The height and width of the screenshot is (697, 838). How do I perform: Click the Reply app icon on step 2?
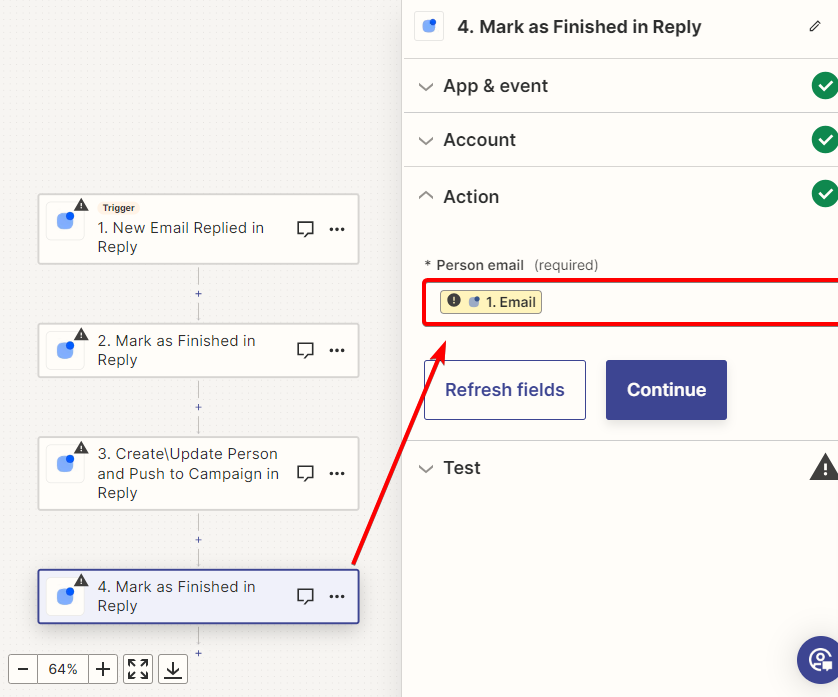(65, 351)
